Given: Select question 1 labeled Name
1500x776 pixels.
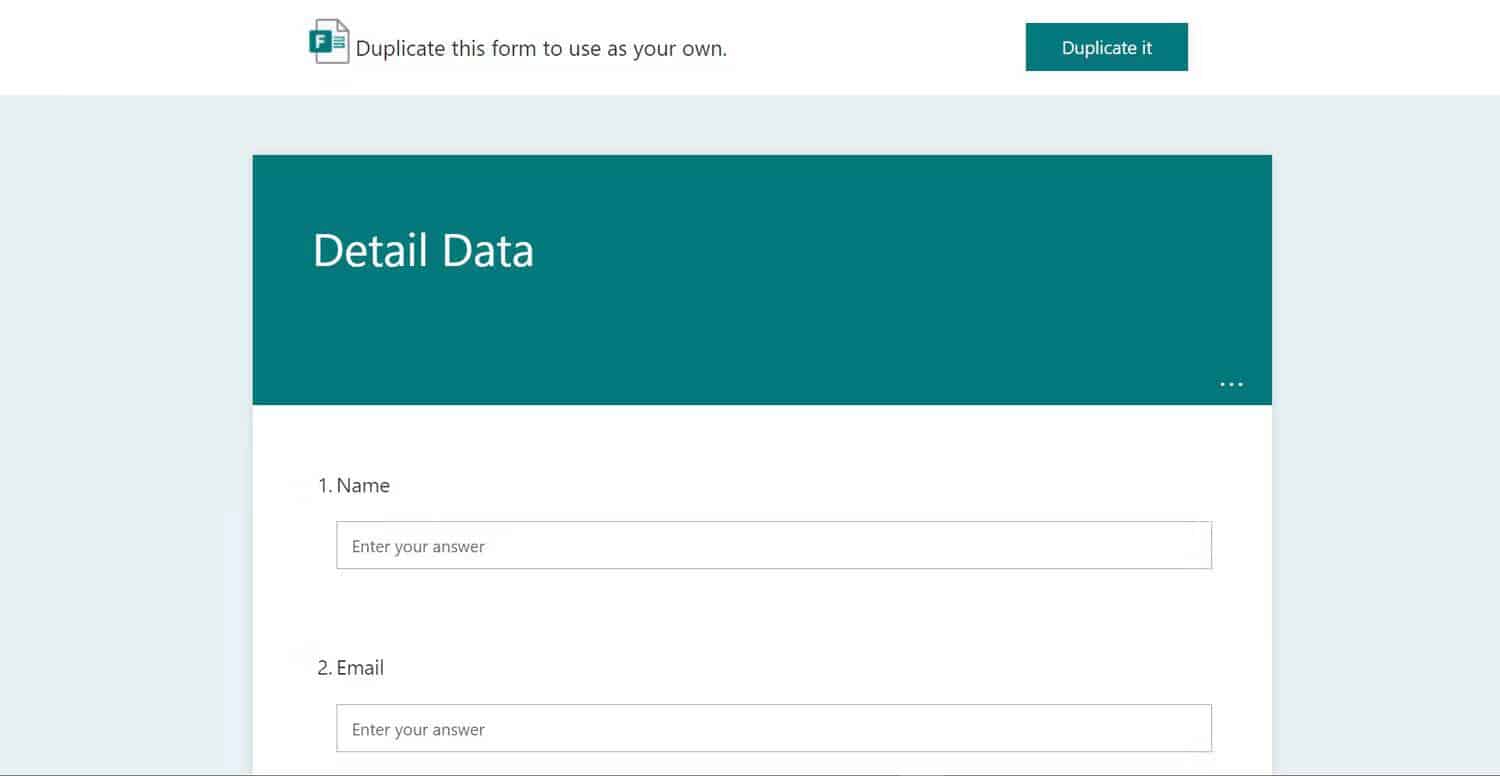Looking at the screenshot, I should [x=355, y=485].
